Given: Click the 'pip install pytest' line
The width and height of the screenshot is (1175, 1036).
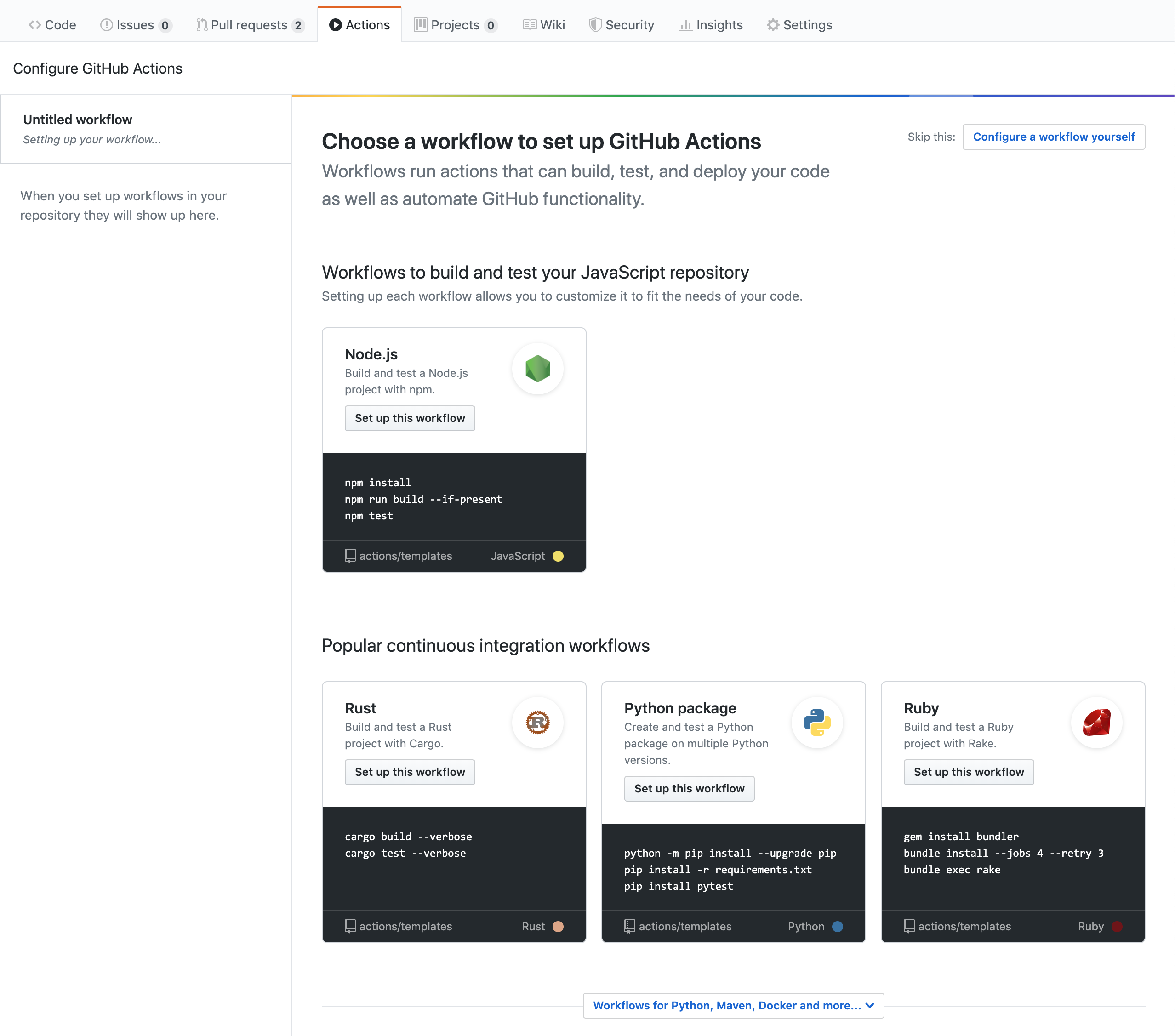Looking at the screenshot, I should tap(679, 887).
